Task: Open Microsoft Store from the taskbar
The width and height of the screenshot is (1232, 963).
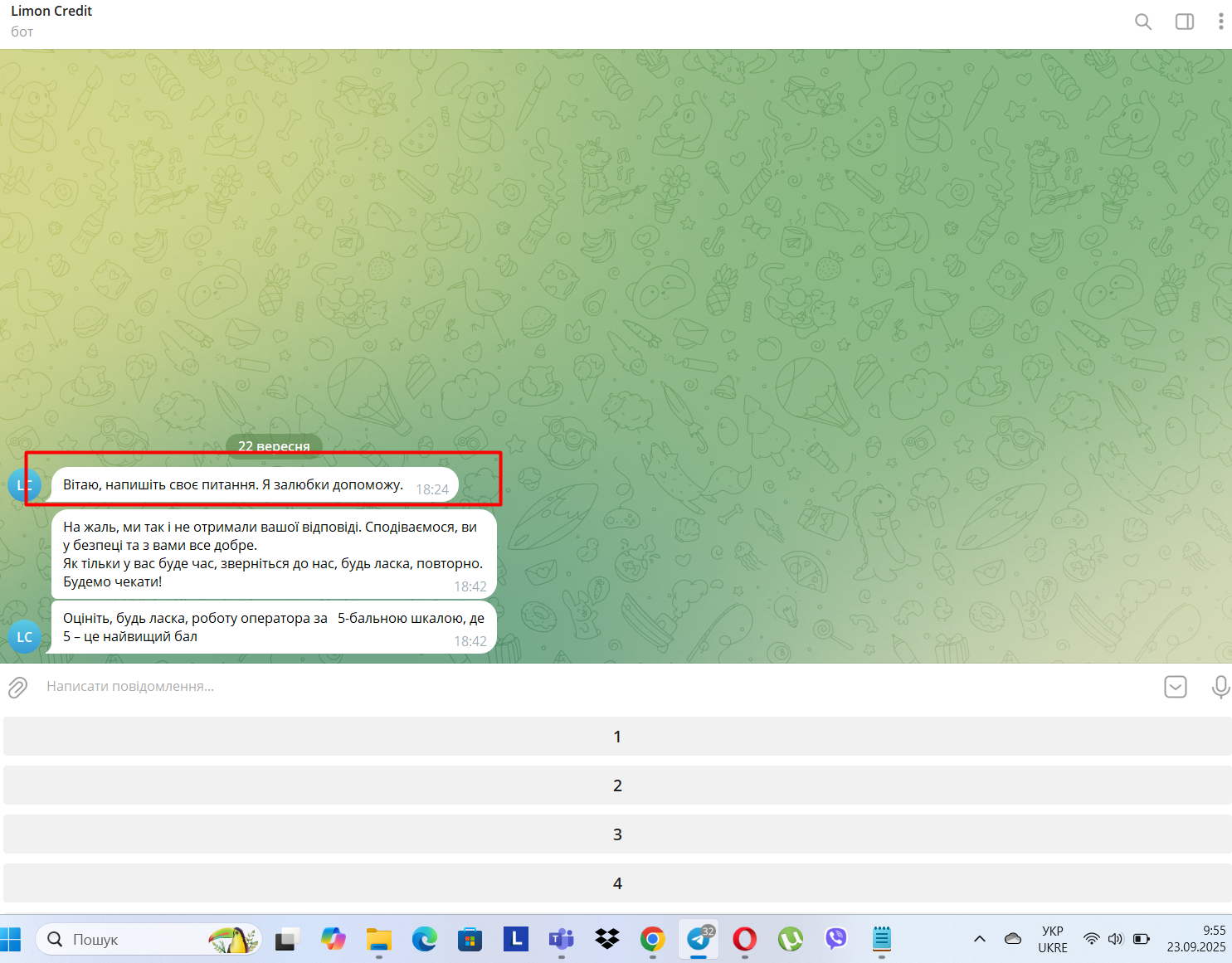Action: click(x=470, y=939)
